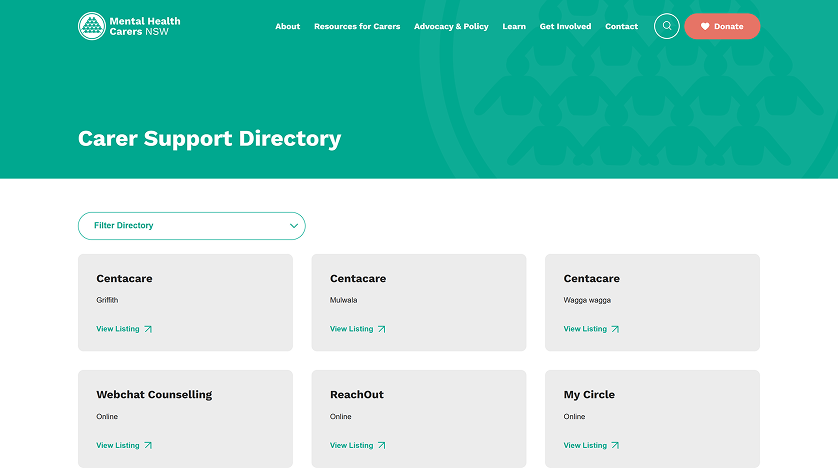
Task: Click arrow icon on Webchat Counselling card
Action: pos(148,445)
